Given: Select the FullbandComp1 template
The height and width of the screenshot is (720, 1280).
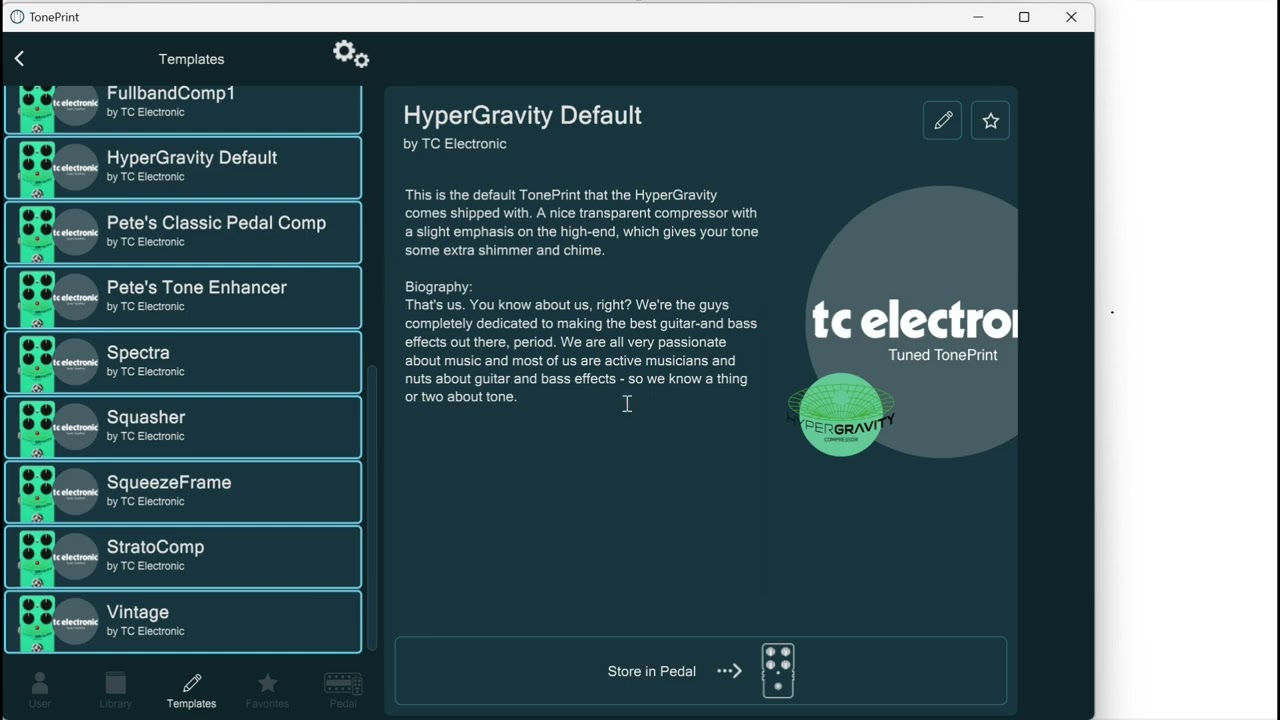Looking at the screenshot, I should (x=183, y=109).
